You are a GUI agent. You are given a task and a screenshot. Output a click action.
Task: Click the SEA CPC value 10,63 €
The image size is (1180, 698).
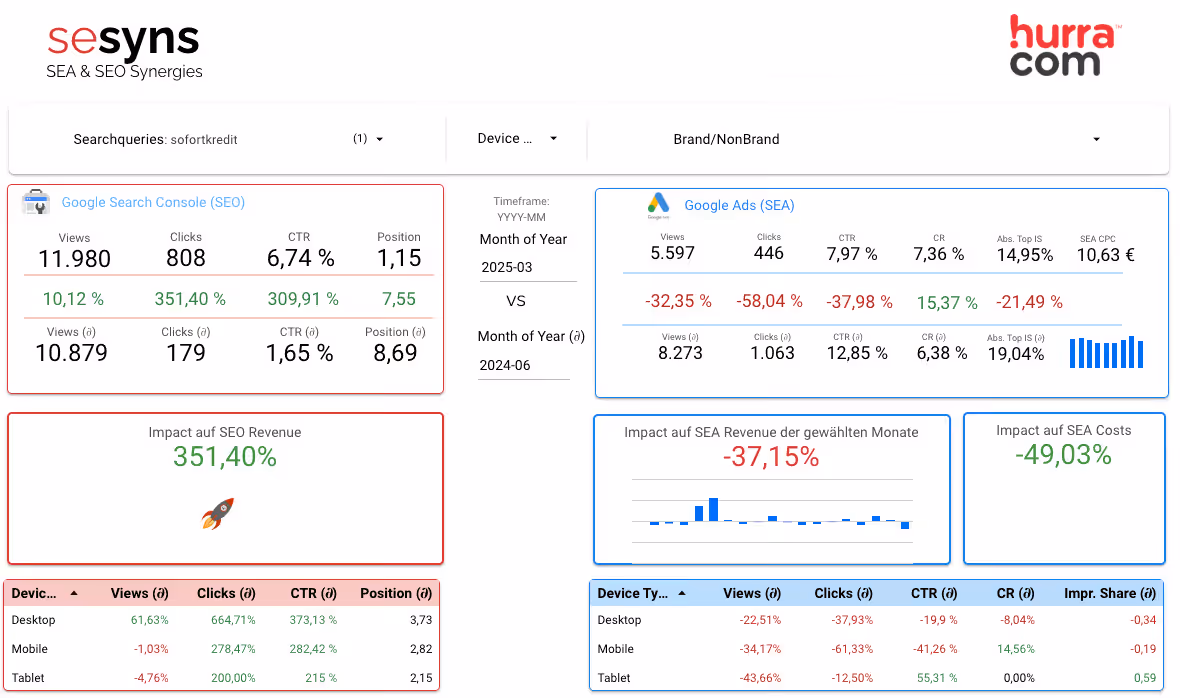pyautogui.click(x=1105, y=255)
